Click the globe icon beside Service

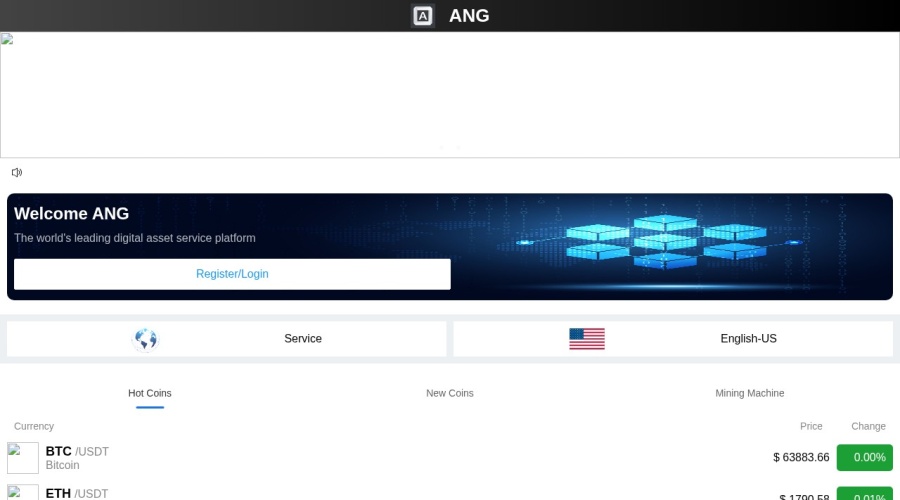tap(145, 339)
